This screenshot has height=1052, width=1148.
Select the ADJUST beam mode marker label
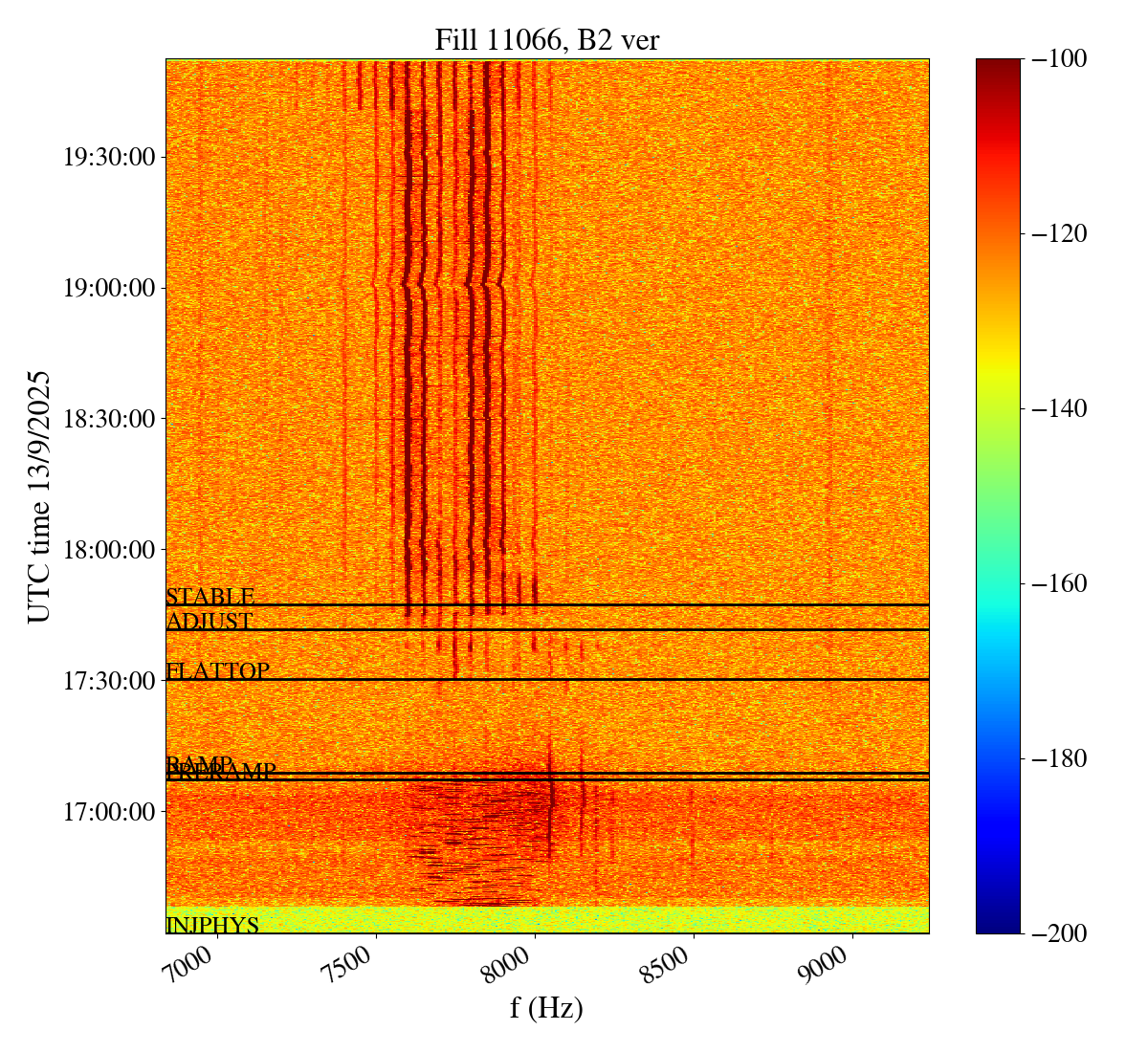coord(209,622)
